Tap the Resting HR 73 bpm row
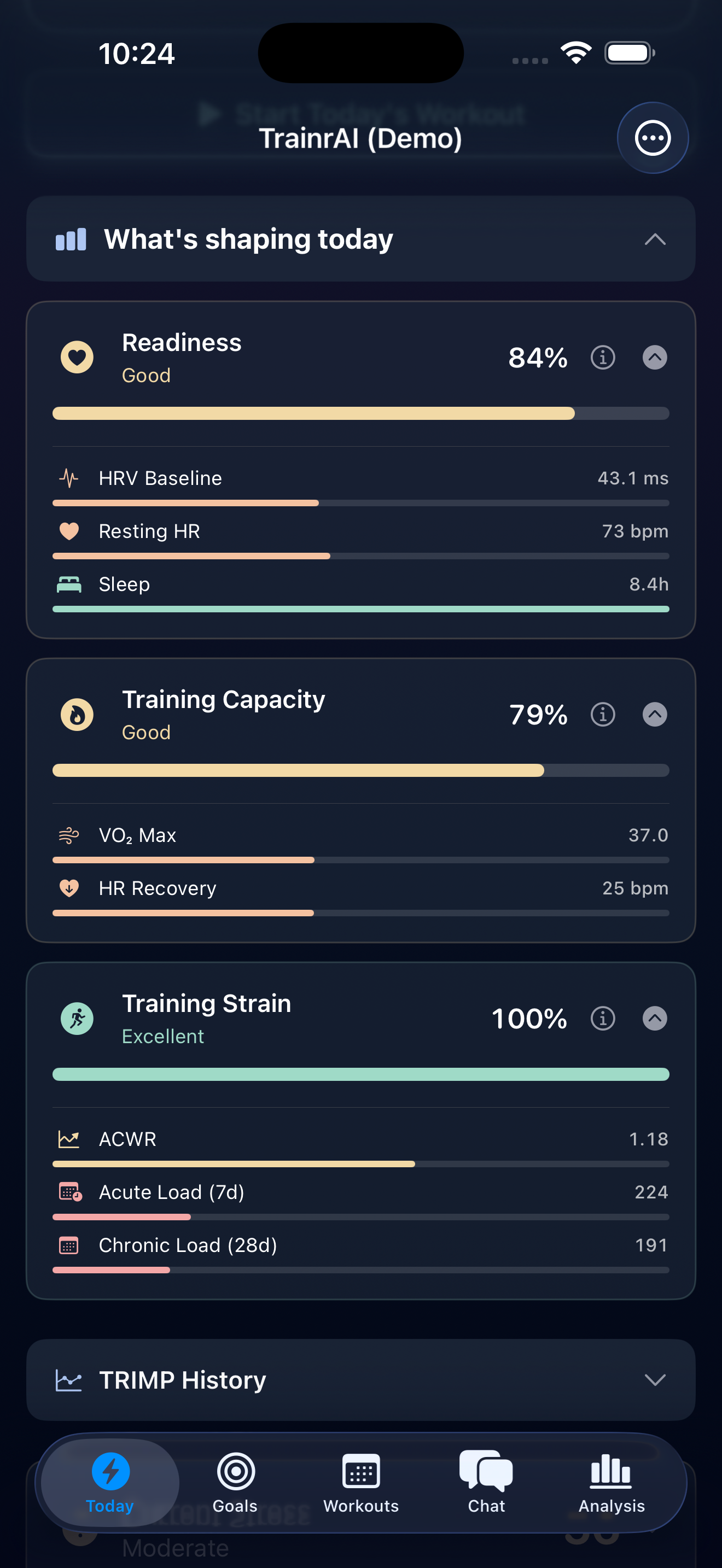This screenshot has width=722, height=1568. (361, 531)
